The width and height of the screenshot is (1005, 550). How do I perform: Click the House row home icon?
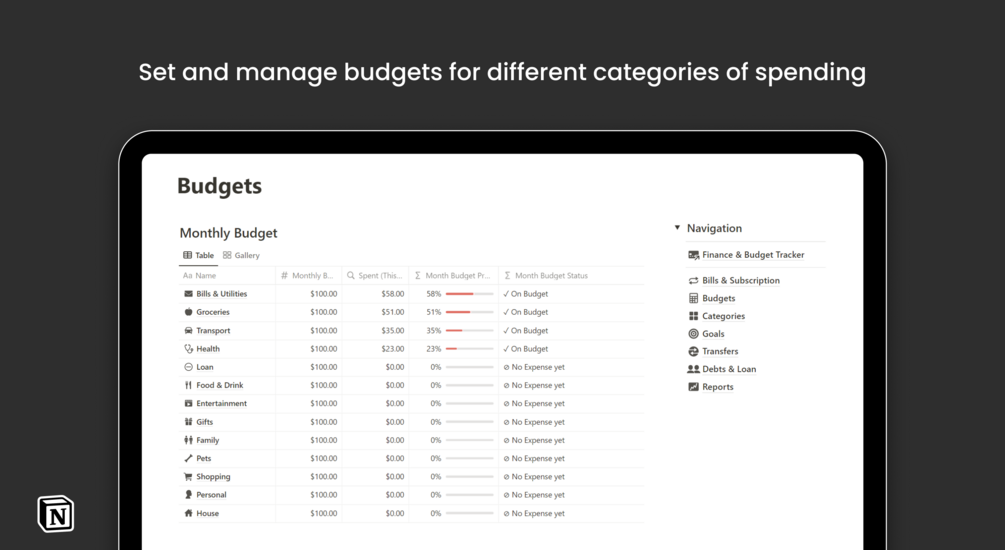[x=188, y=513]
